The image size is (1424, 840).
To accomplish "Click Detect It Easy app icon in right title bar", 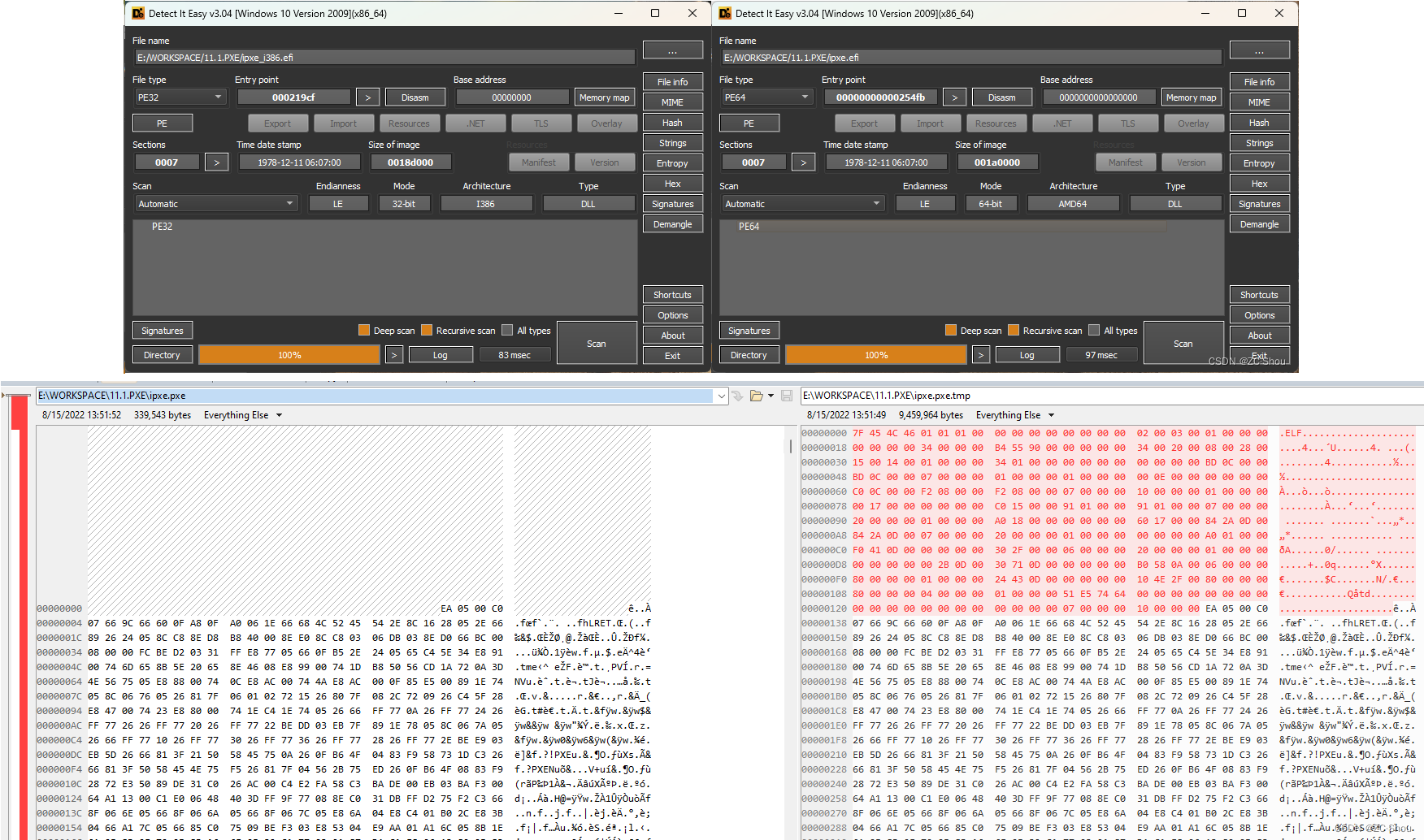I will coord(724,13).
